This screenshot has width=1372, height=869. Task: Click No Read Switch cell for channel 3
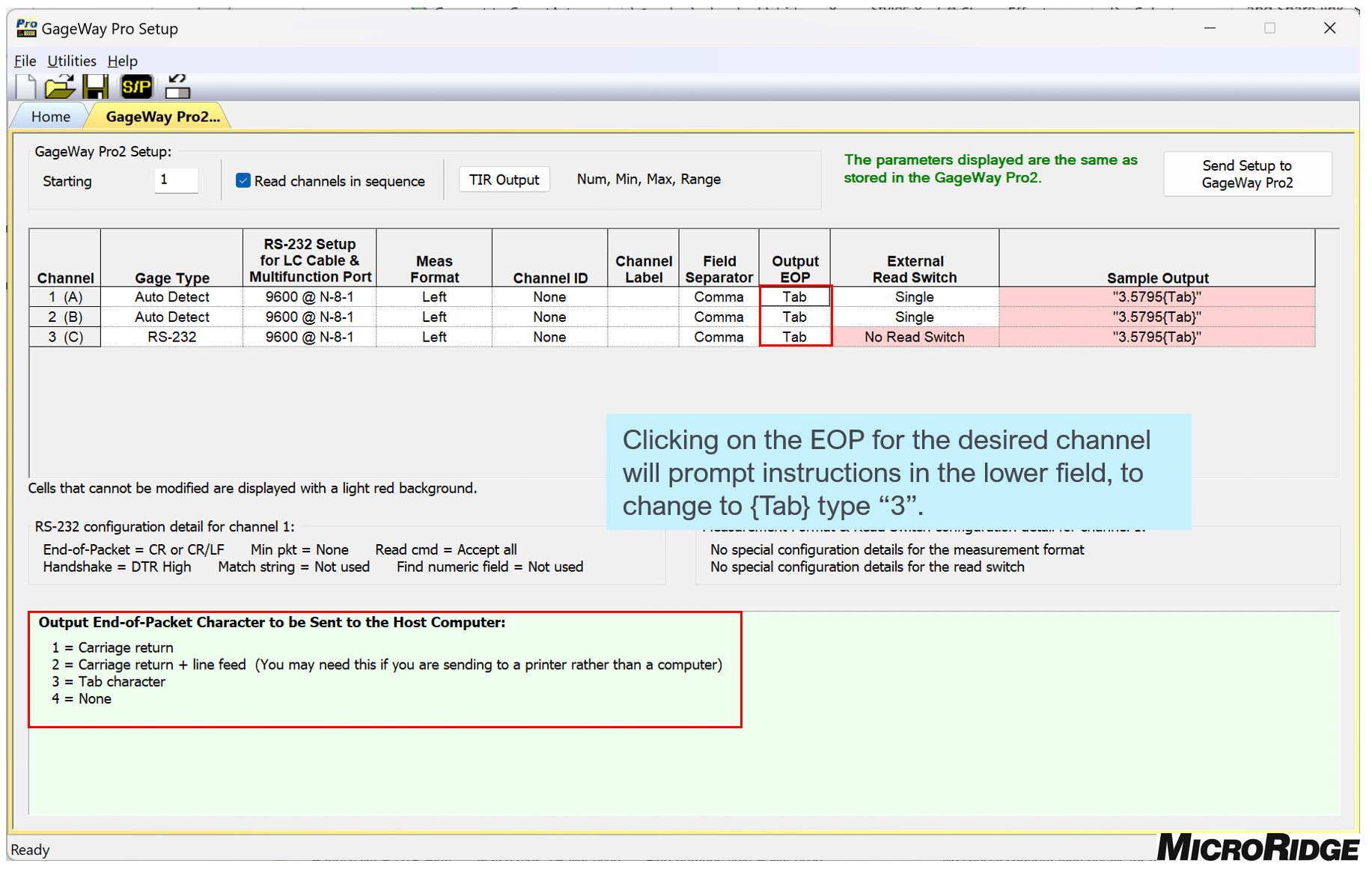point(915,337)
